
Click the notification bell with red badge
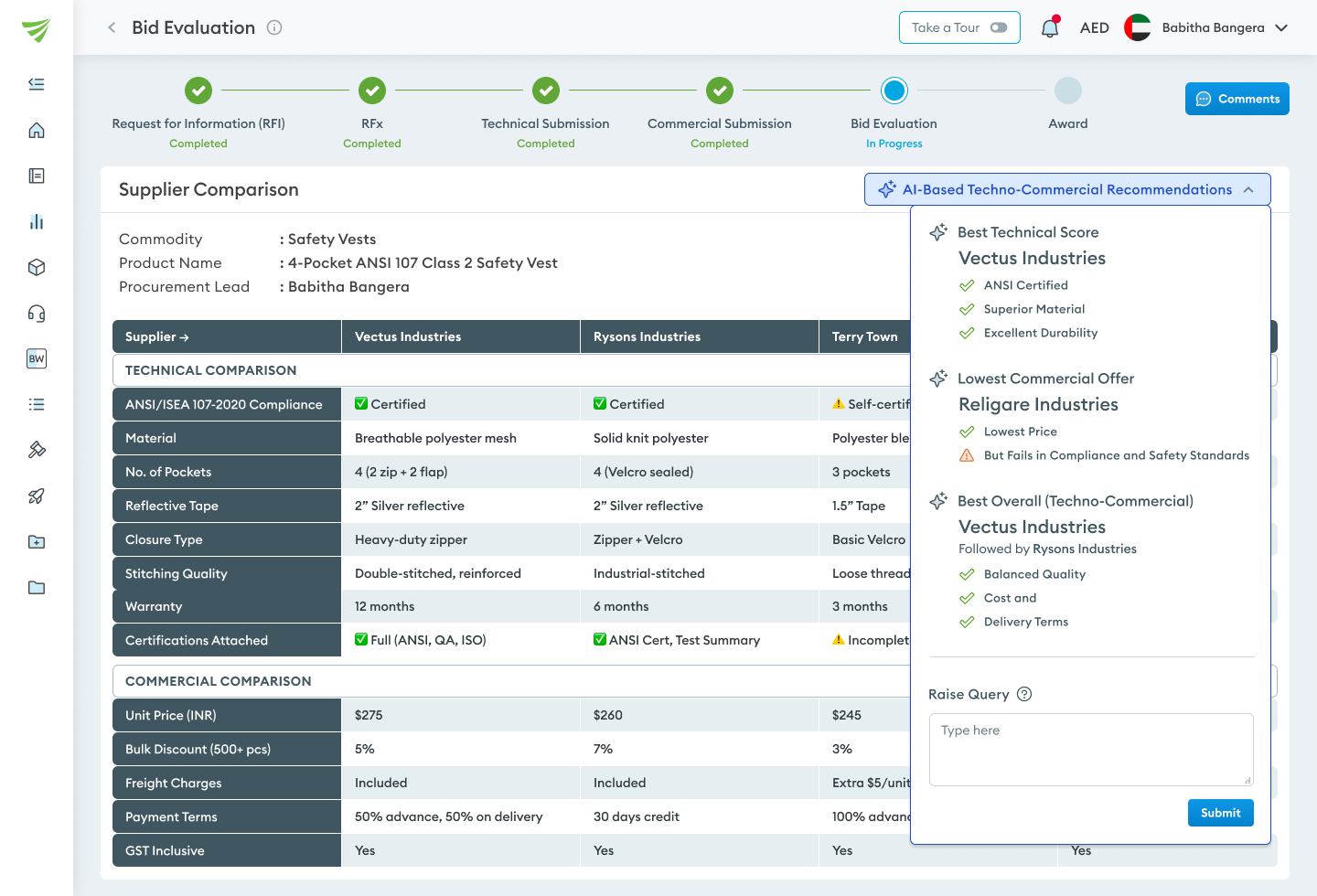1049,27
